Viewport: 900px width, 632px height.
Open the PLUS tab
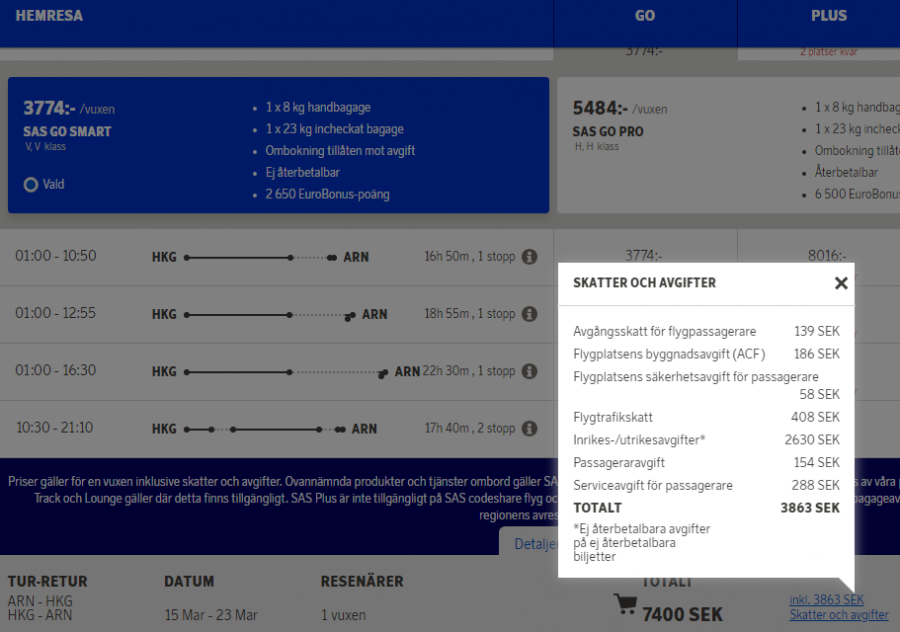[828, 16]
